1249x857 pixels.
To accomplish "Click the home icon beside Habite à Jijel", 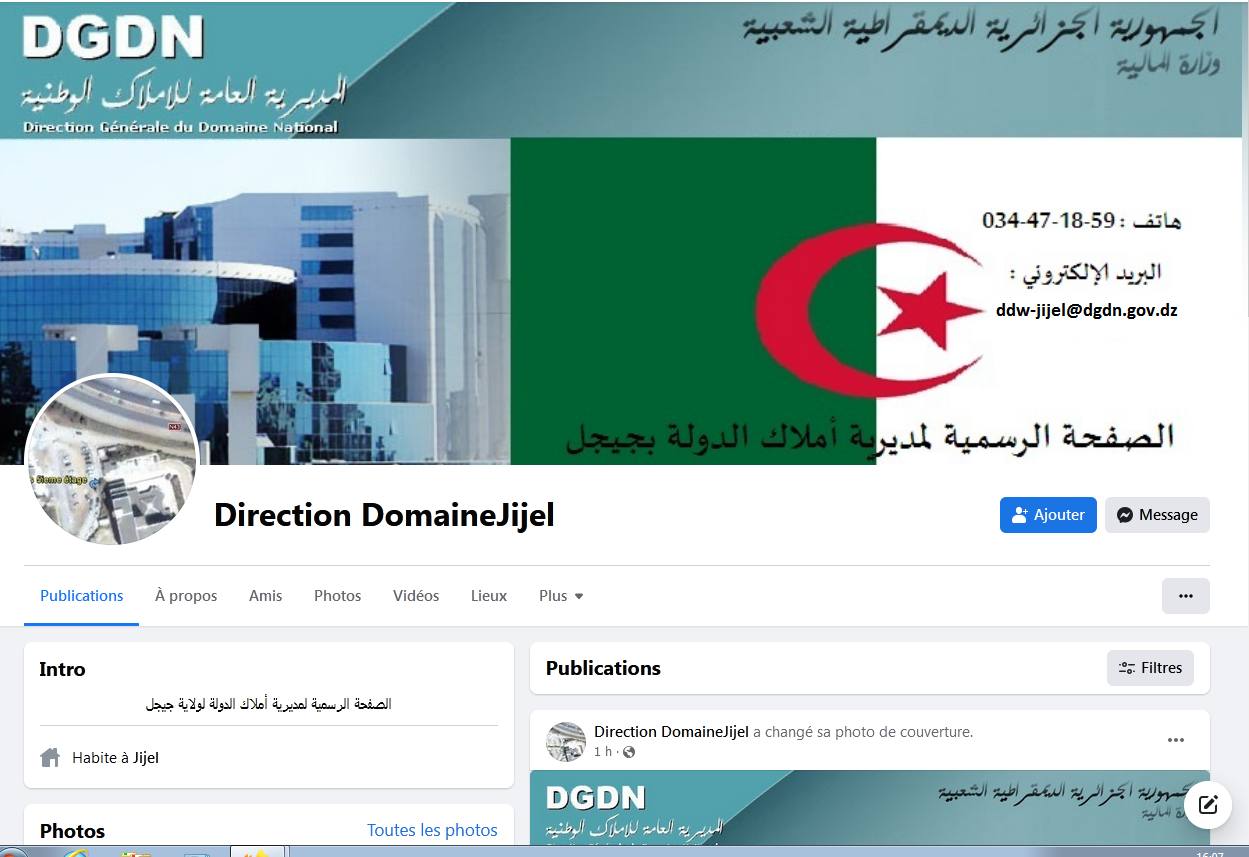I will click(50, 758).
